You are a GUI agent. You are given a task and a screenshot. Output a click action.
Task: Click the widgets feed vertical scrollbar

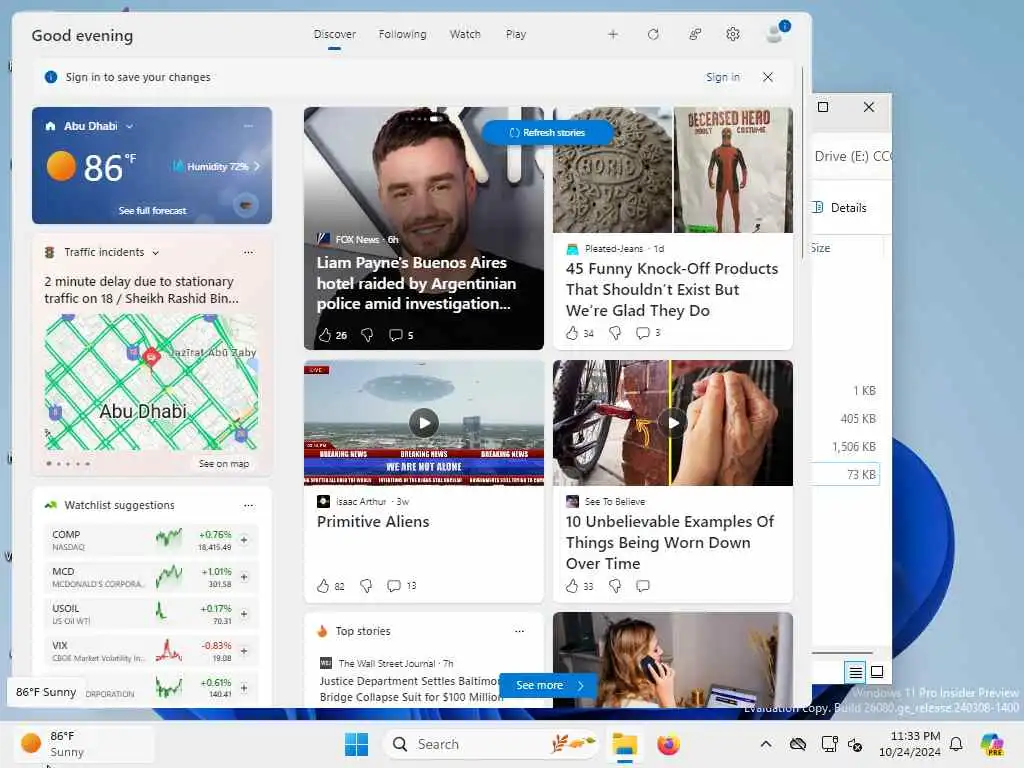(803, 163)
